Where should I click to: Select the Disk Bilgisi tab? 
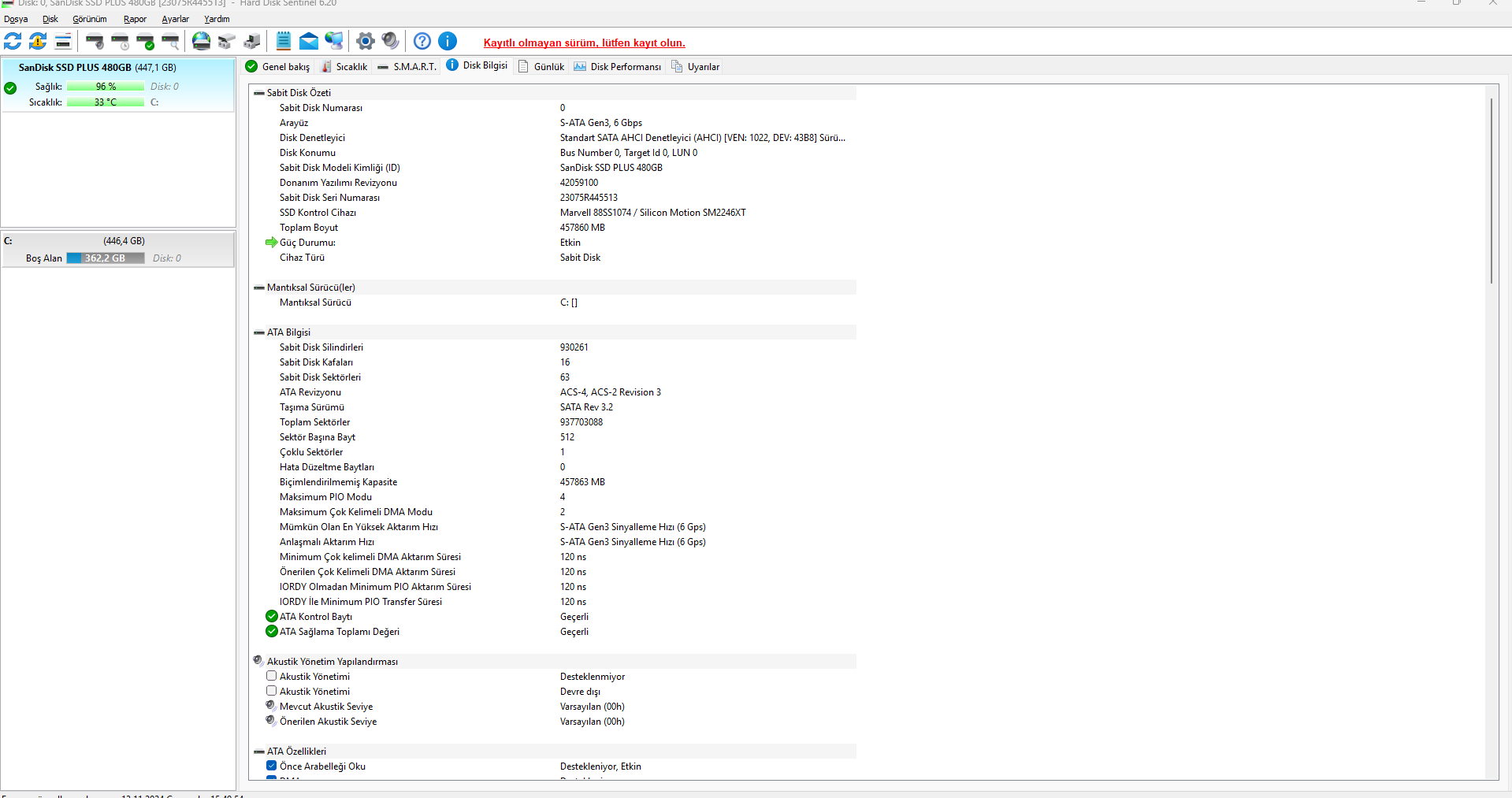click(x=477, y=65)
